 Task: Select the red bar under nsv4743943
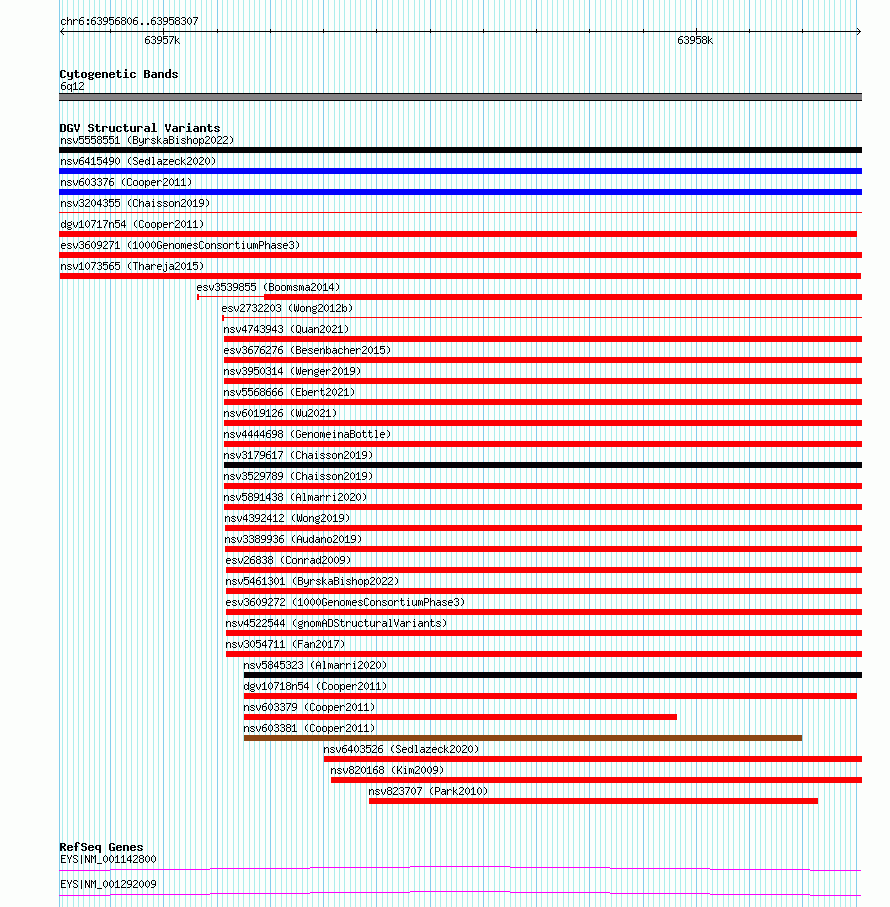(x=543, y=339)
